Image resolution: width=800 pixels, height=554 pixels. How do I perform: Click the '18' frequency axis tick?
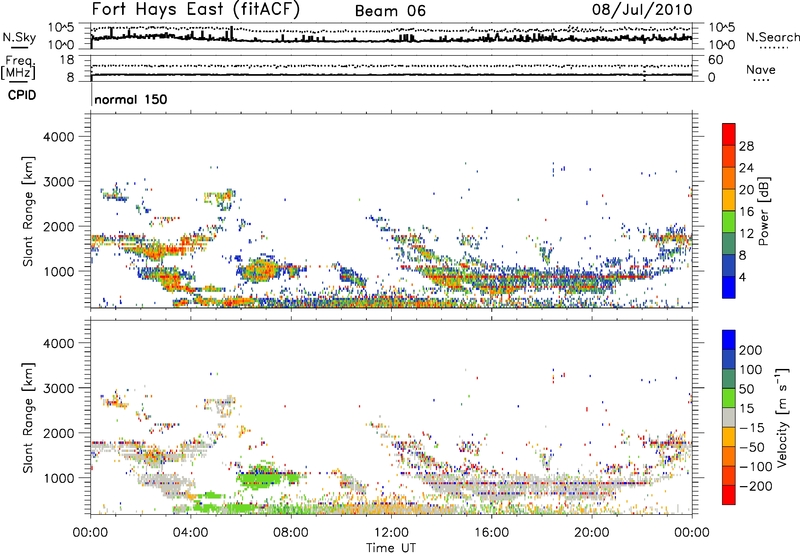(x=67, y=60)
